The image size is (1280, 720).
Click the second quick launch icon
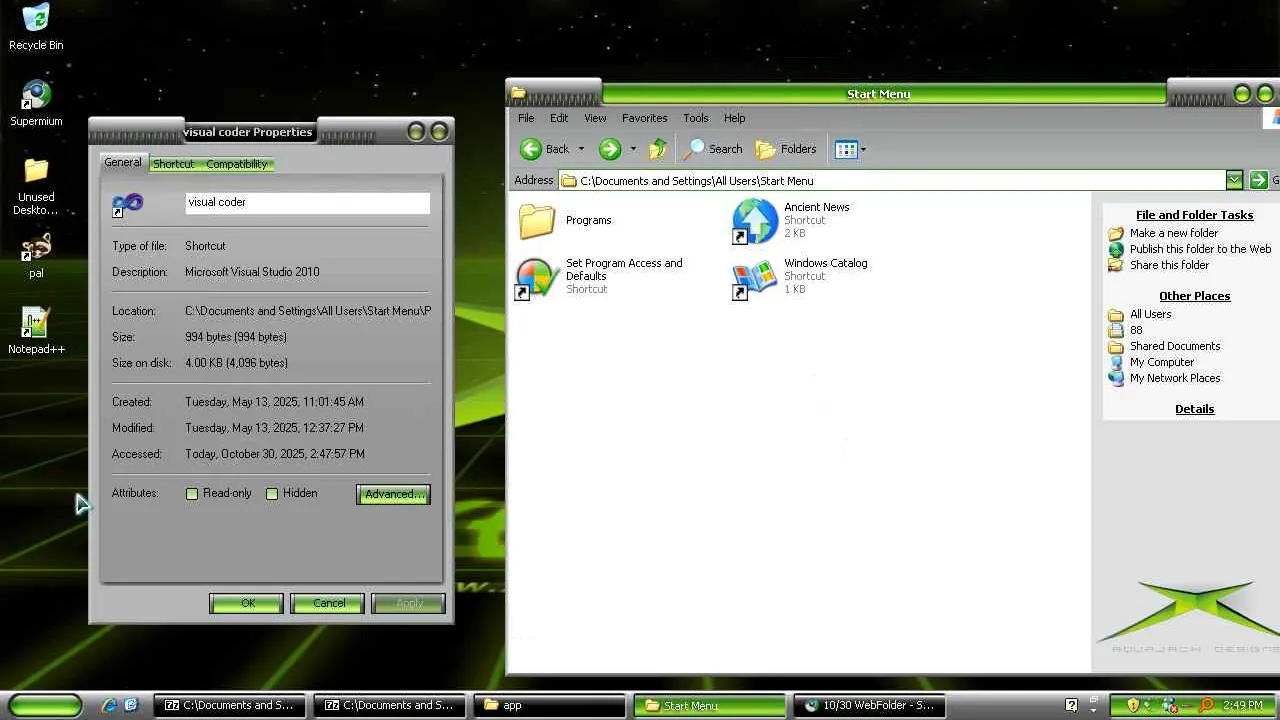coord(131,705)
